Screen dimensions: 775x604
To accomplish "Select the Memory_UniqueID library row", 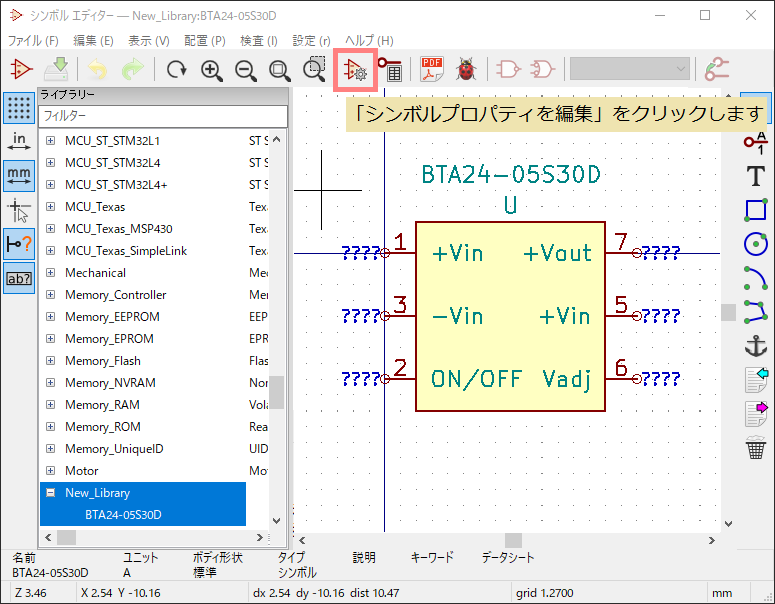I will click(155, 449).
